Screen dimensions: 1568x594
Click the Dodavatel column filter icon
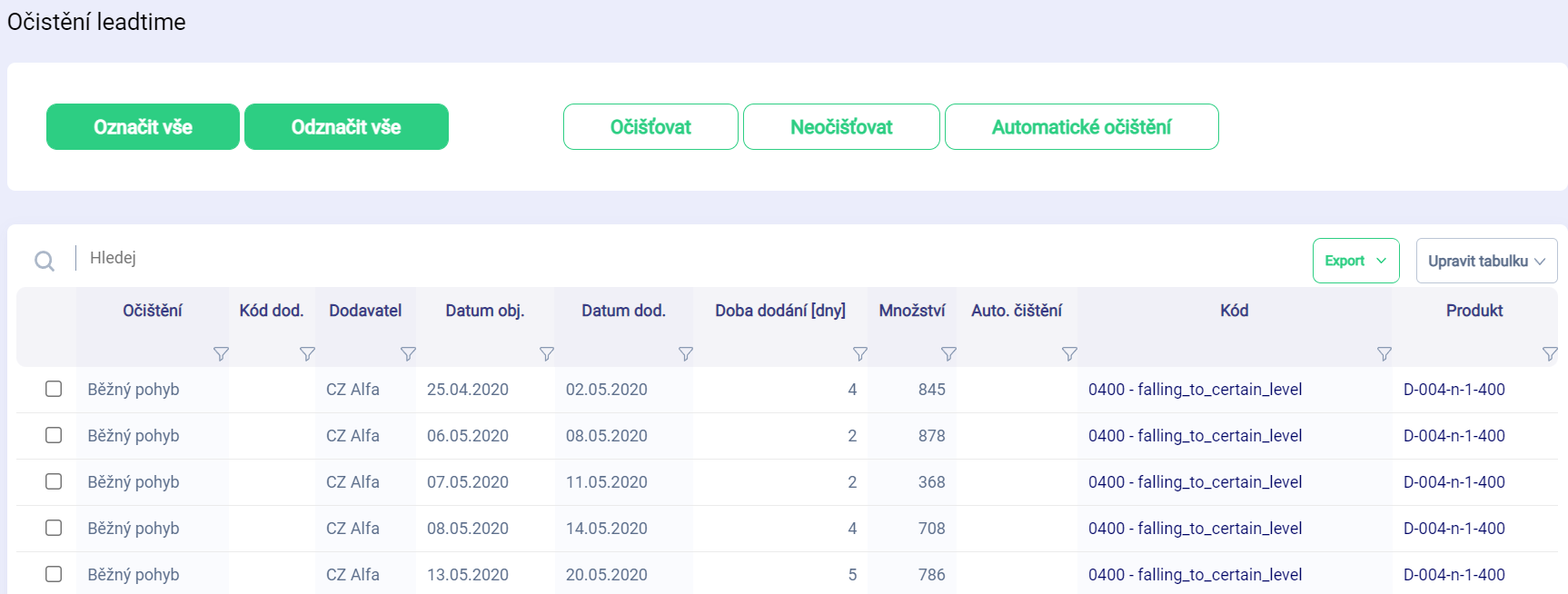[408, 354]
